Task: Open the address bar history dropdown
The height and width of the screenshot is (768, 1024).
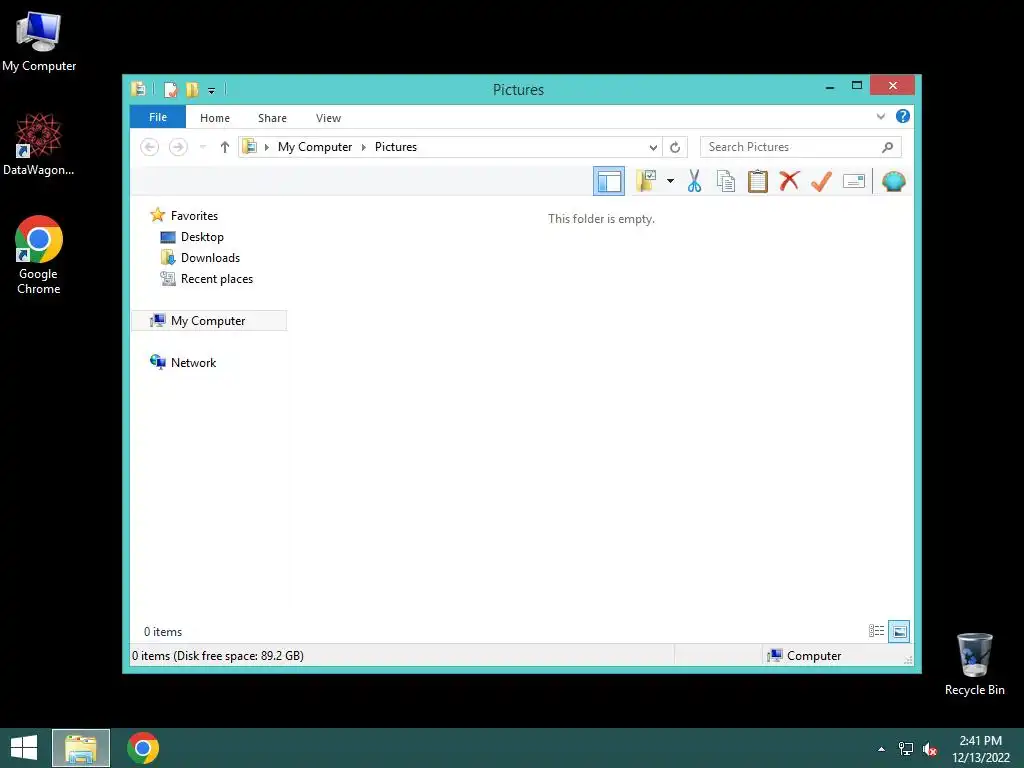Action: [x=652, y=148]
